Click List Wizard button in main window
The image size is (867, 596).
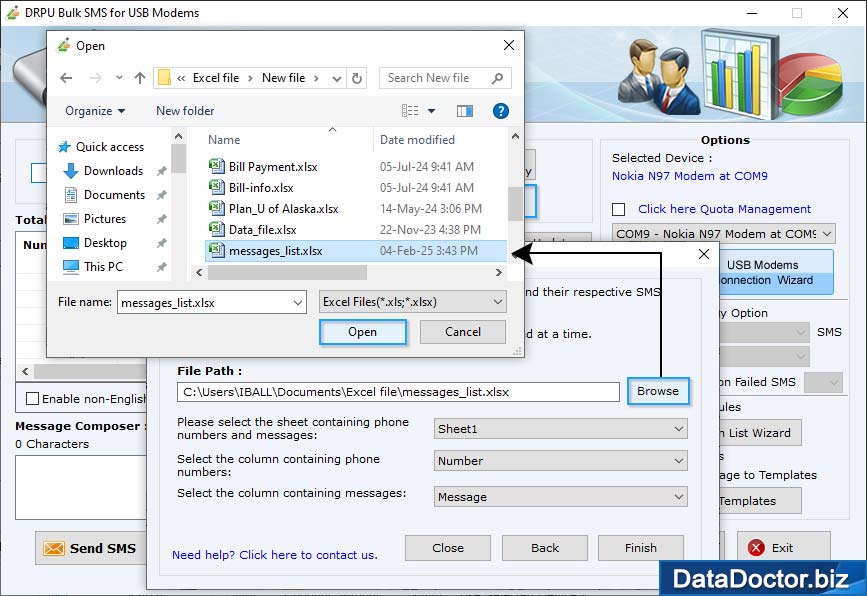759,433
